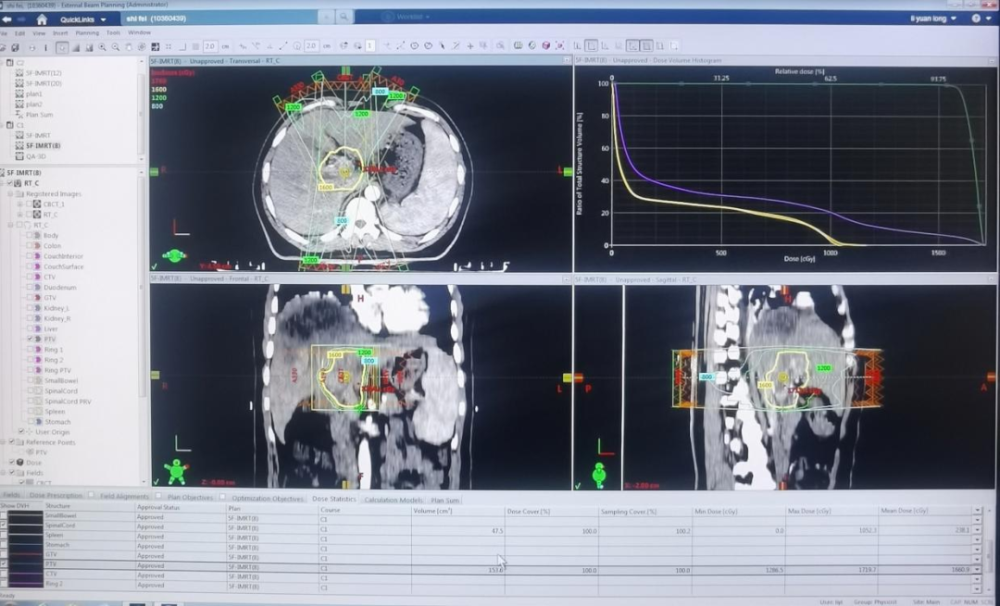Select the Plan Sum icon in tree
The image size is (1000, 606).
[x=19, y=115]
